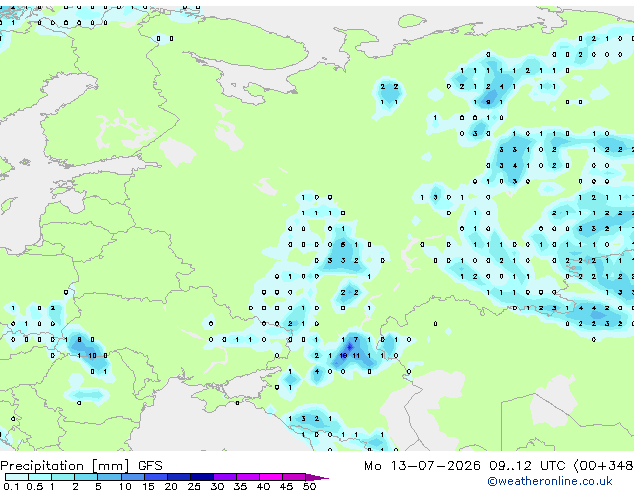Click the '10' precipitation value on map
Viewport: 634px width, 490px height.
click(x=92, y=356)
